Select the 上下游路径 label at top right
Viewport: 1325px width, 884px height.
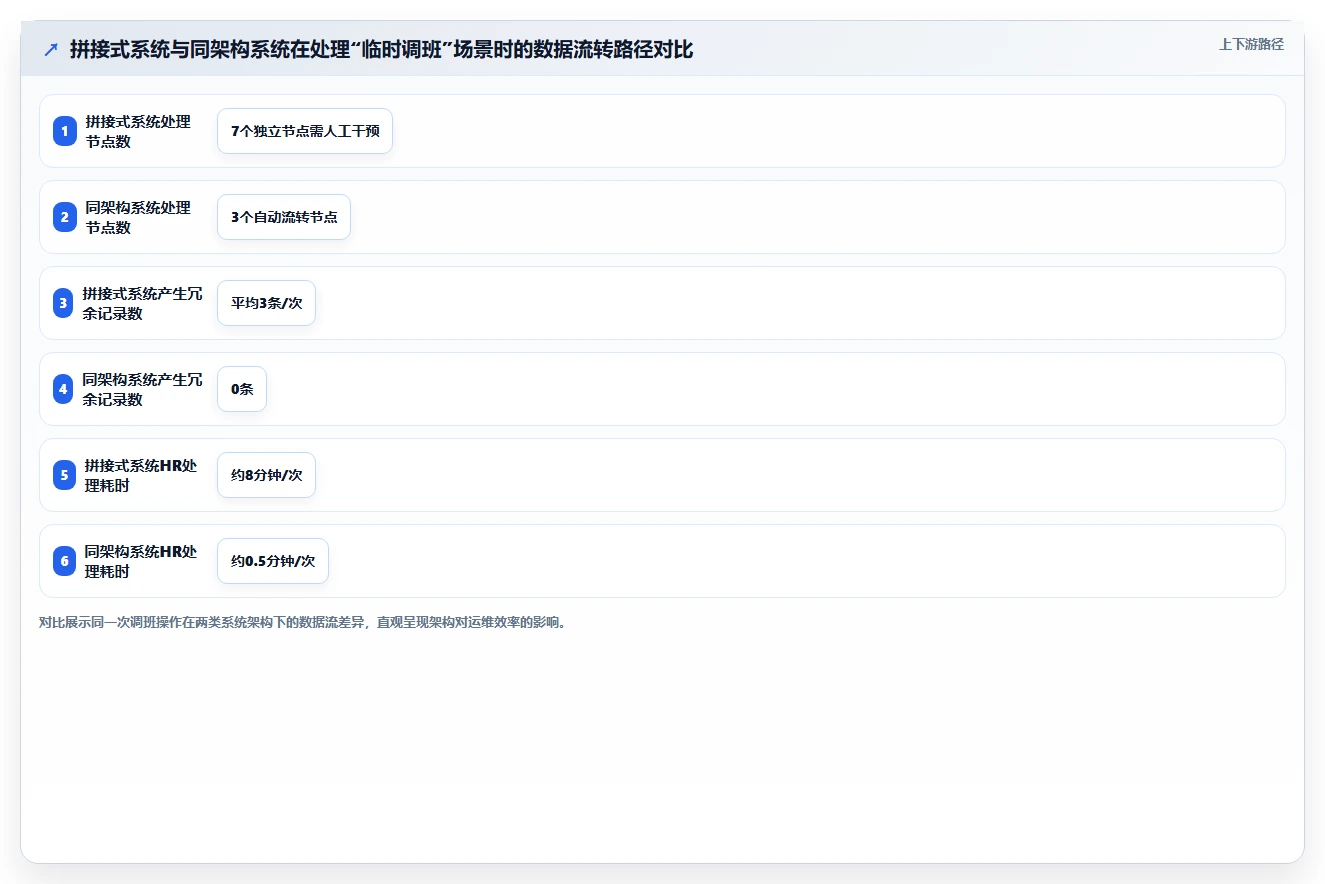click(x=1251, y=44)
